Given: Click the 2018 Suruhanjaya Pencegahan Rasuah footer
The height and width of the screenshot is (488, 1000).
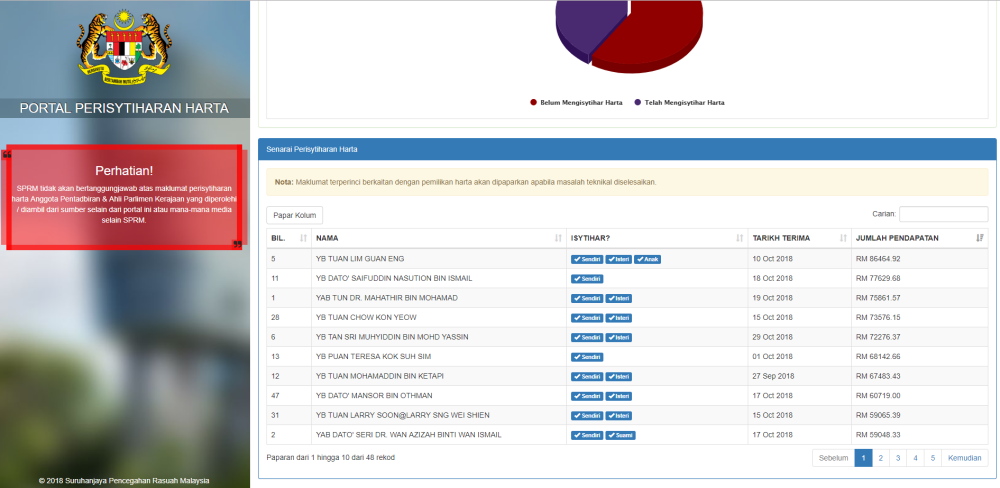Looking at the screenshot, I should click(124, 481).
